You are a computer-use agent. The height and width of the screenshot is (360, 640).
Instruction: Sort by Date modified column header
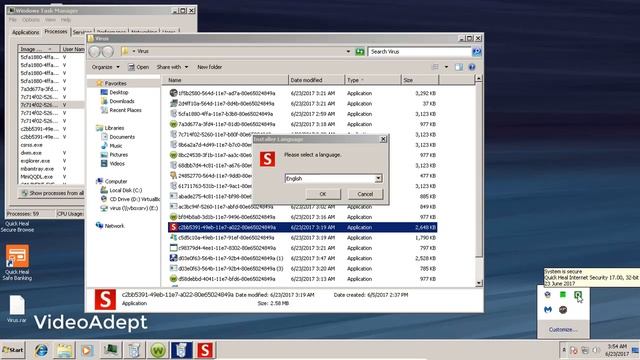[x=316, y=80]
